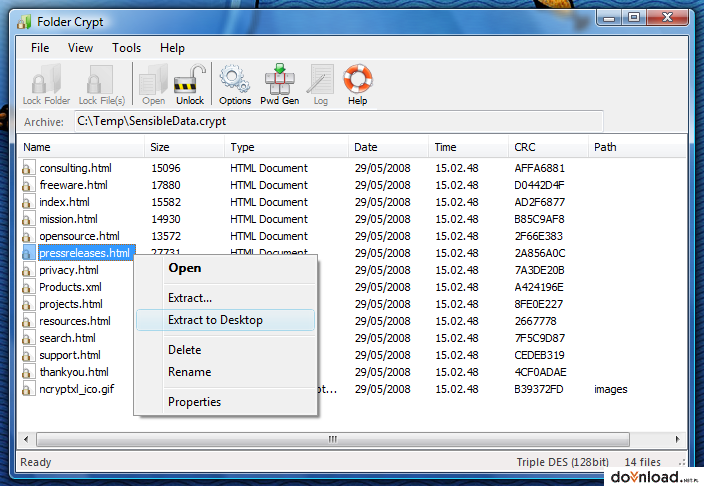704x486 pixels.
Task: Click the lifebuoy Help icon
Action: [357, 84]
